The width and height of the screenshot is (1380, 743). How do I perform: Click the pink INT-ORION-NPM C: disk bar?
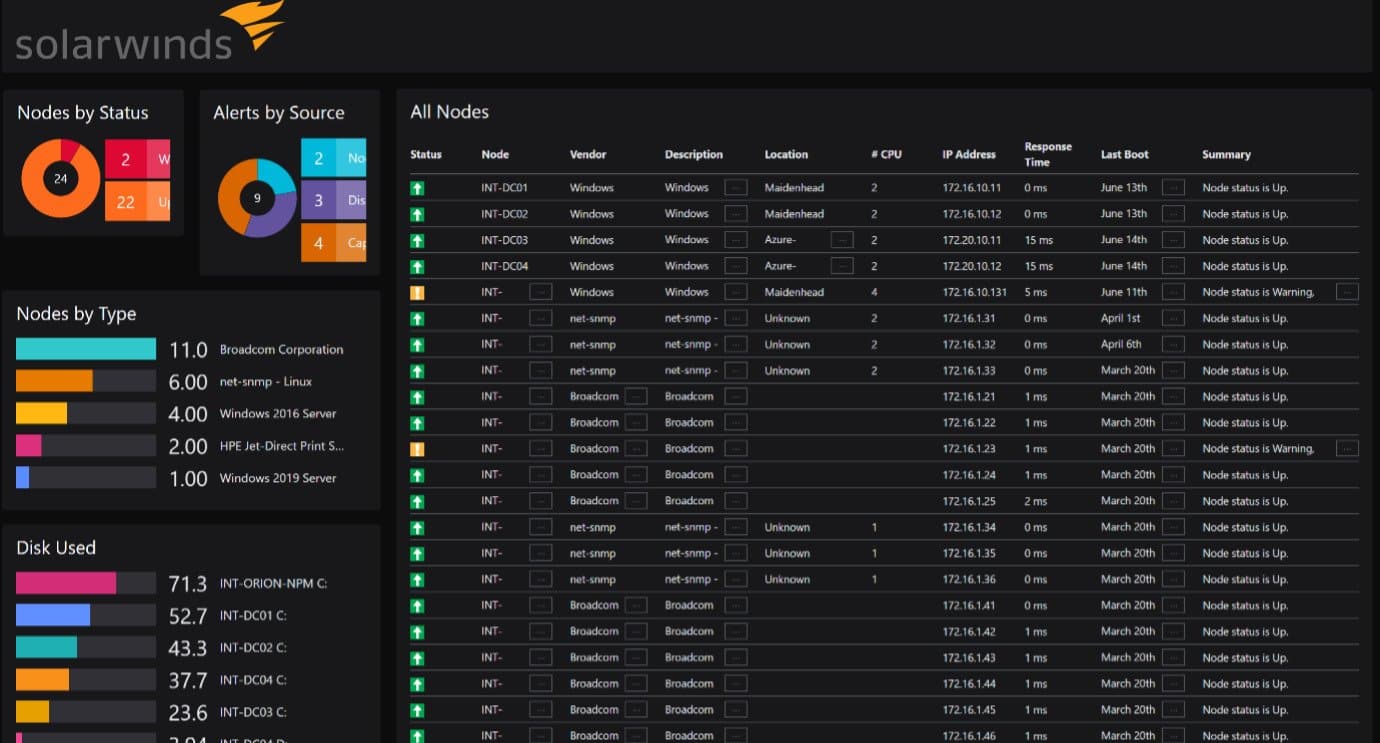(66, 583)
